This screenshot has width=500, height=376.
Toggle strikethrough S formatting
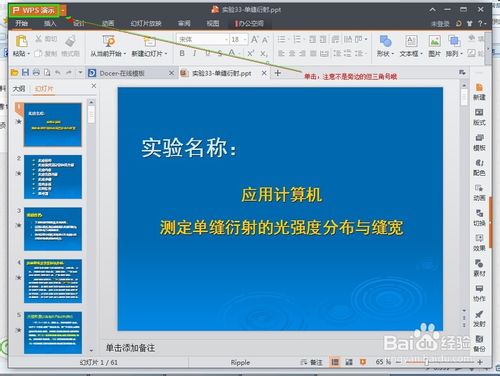click(x=220, y=53)
